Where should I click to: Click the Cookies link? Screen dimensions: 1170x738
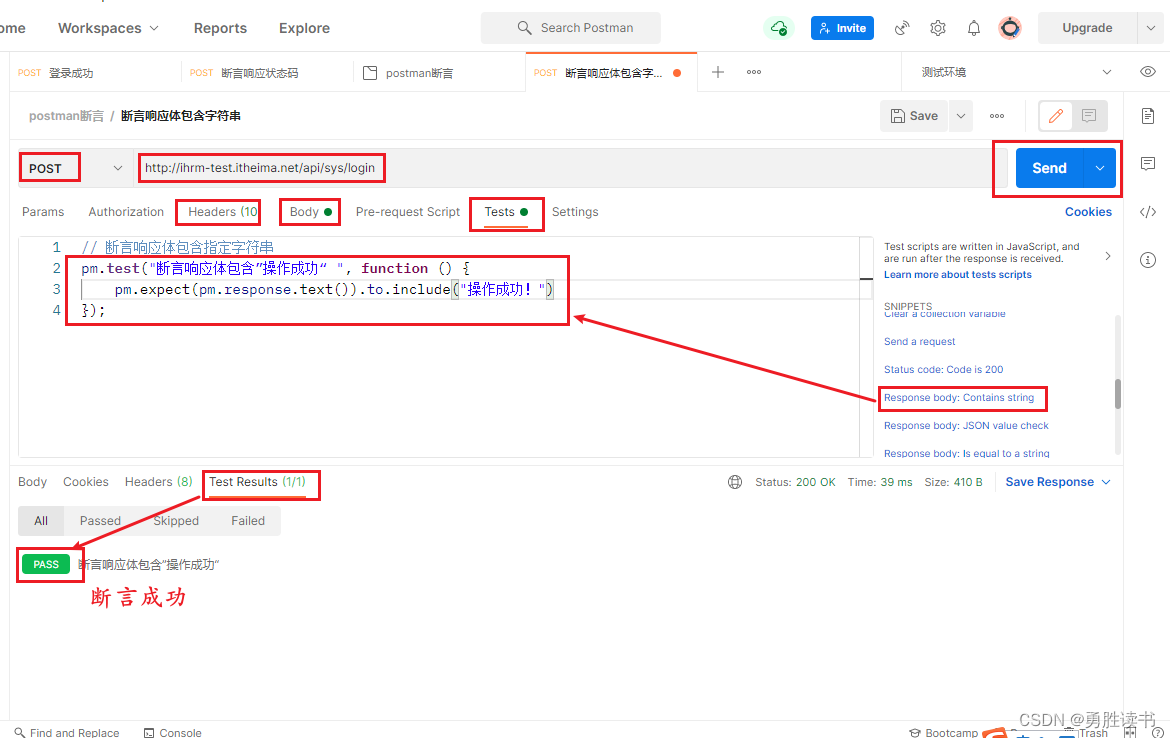point(1088,212)
